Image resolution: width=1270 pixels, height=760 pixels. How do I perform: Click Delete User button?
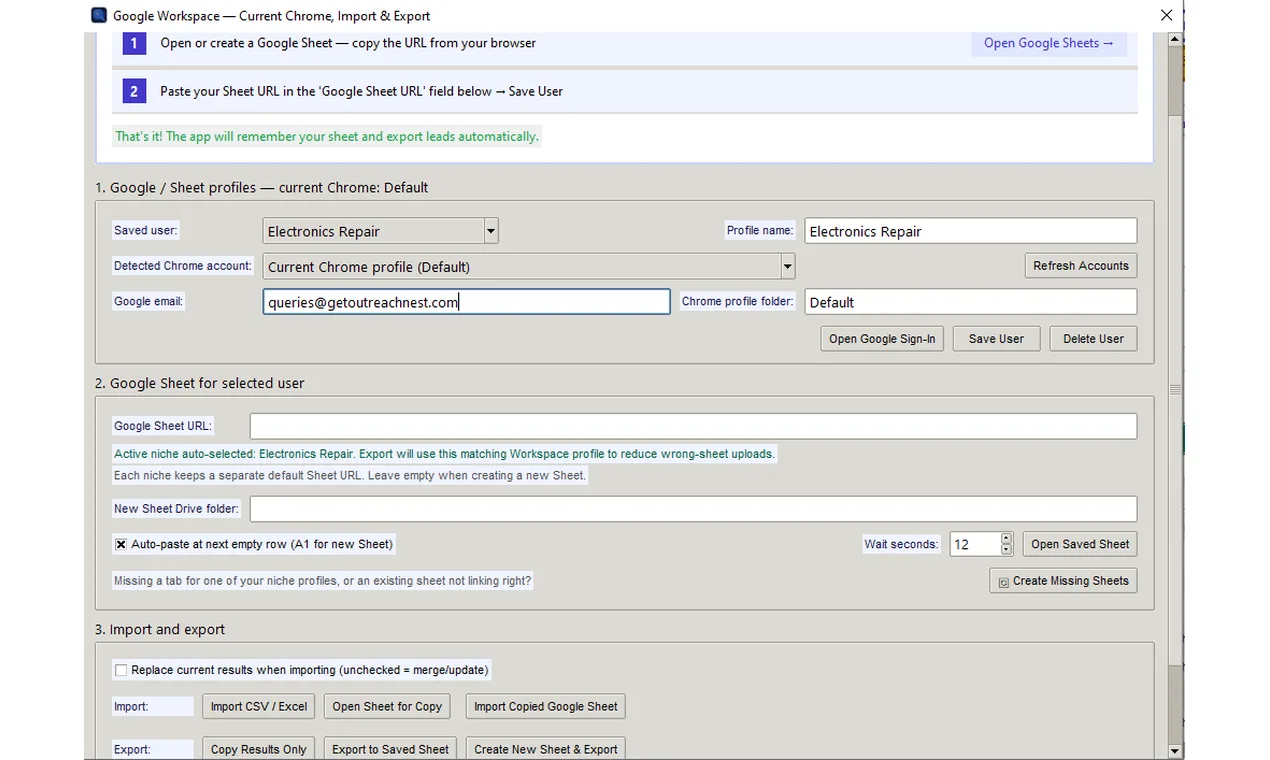1093,339
